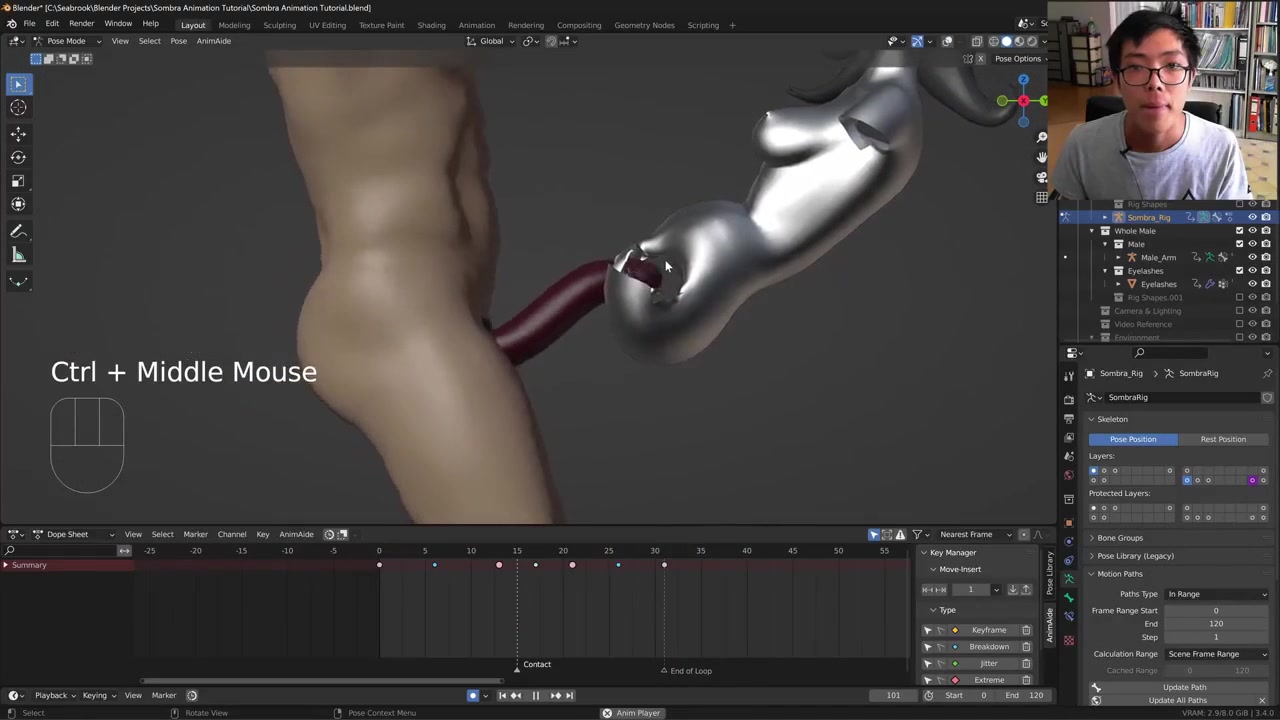Viewport: 1280px width, 720px height.
Task: Pause animation playback
Action: click(x=535, y=696)
